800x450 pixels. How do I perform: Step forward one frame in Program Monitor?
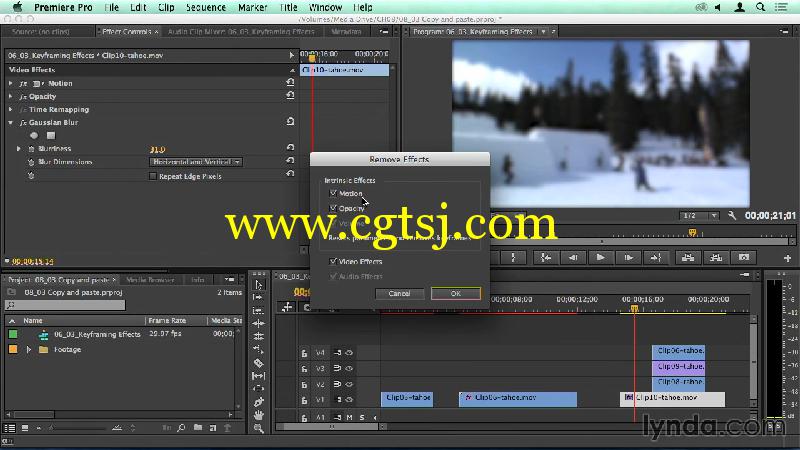[629, 258]
